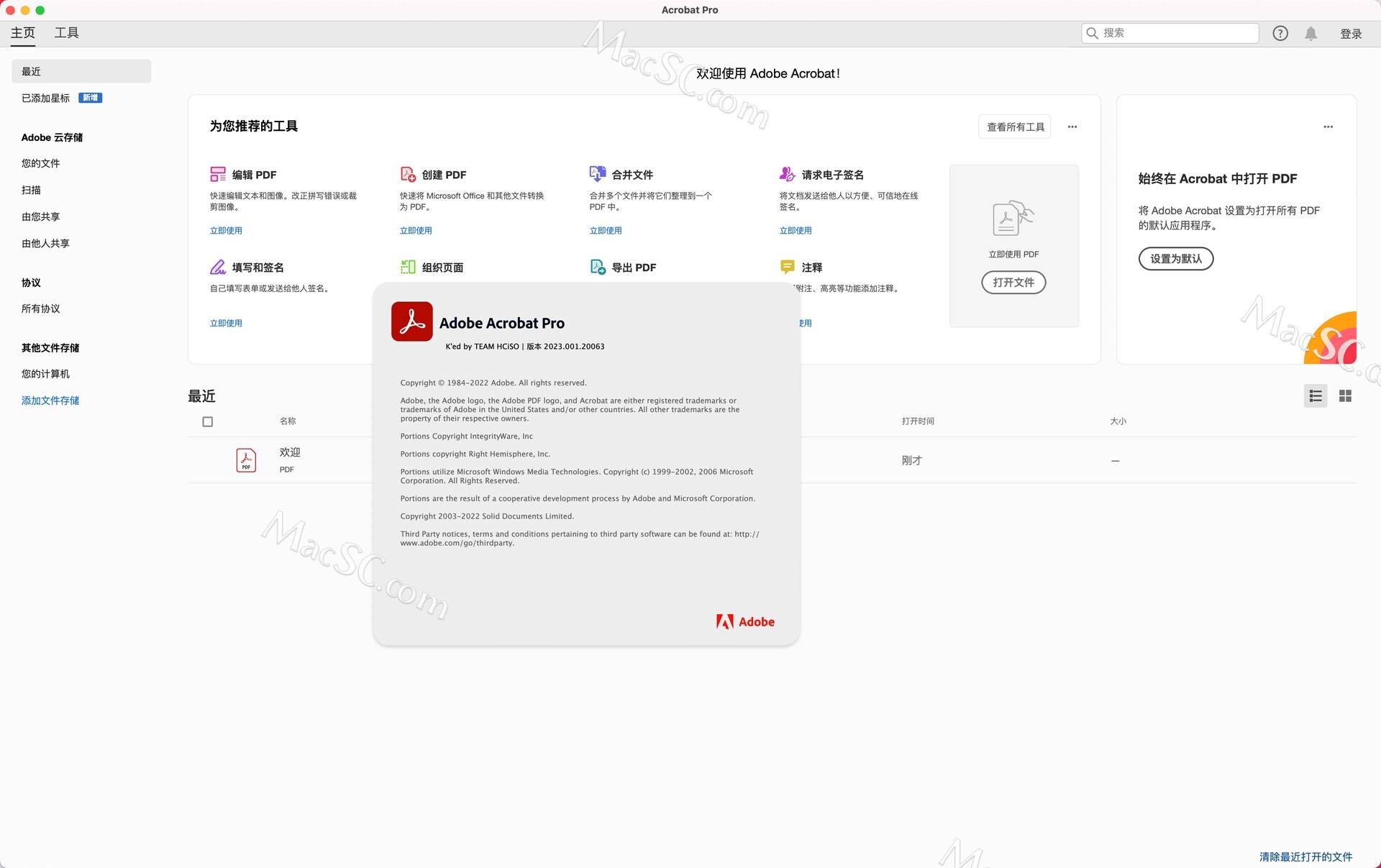Click the 刚才 opened-time cell

tap(911, 460)
